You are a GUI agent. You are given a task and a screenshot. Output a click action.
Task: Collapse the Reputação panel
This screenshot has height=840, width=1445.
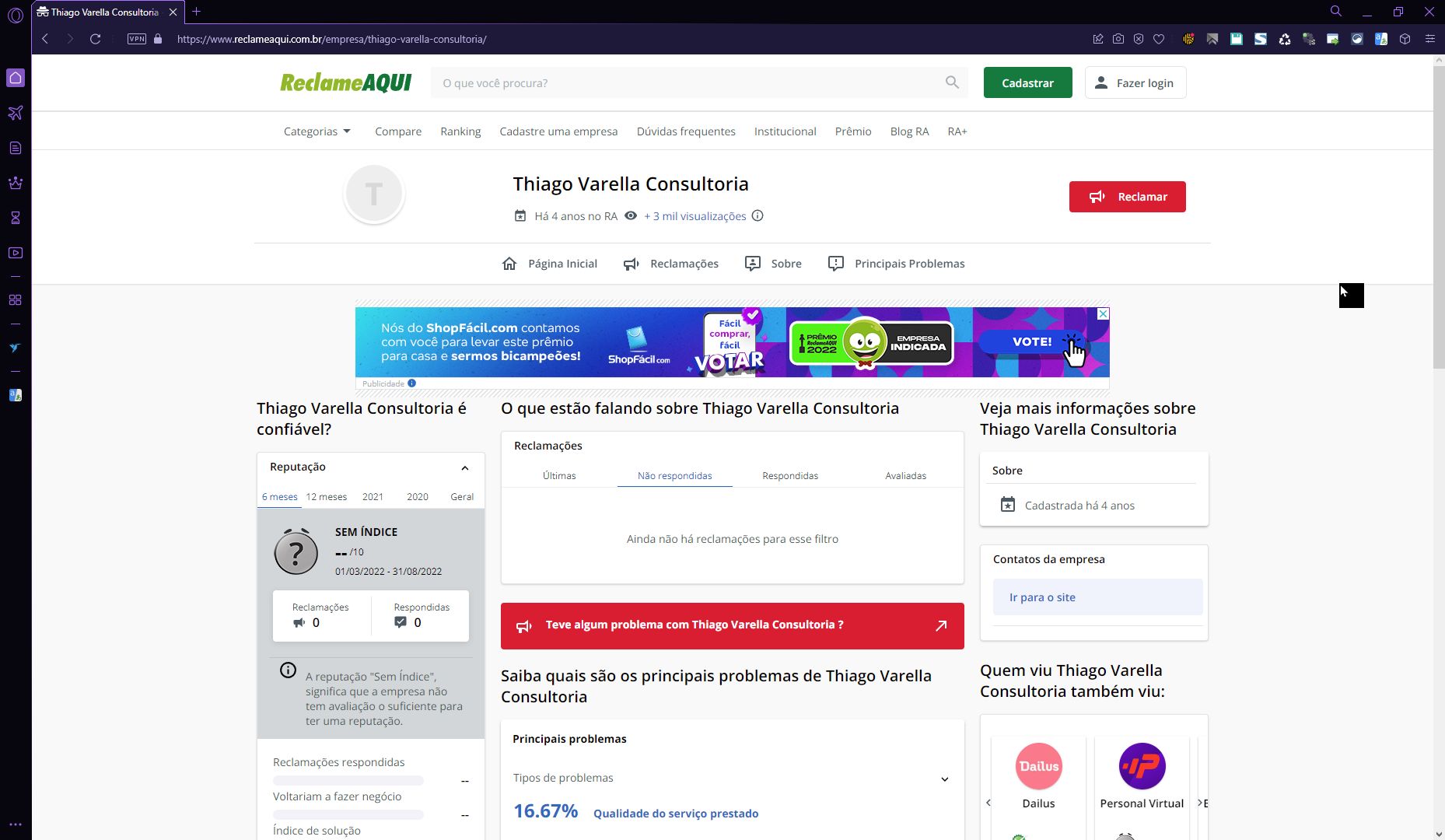465,467
